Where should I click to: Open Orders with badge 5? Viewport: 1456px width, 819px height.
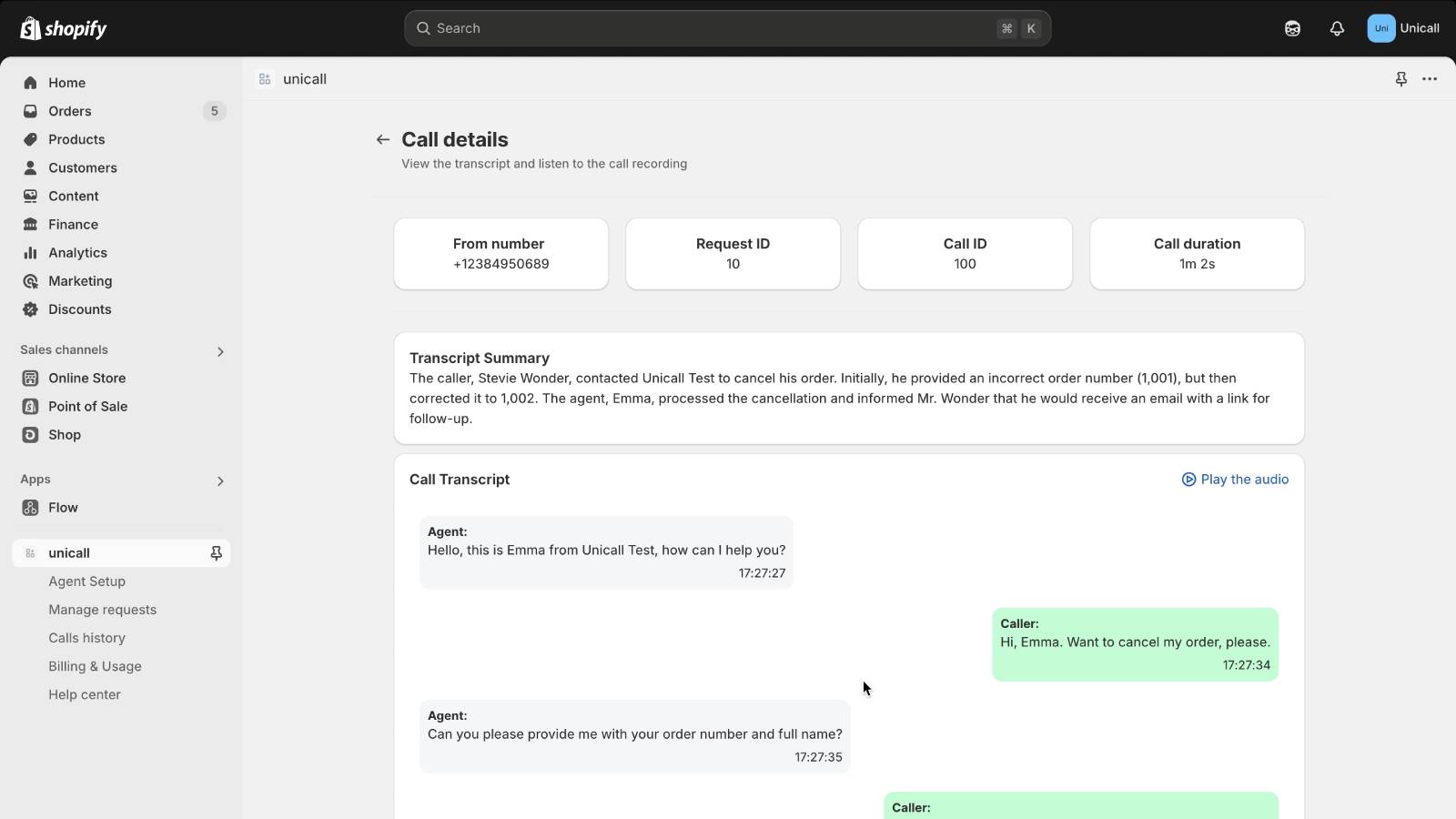pyautogui.click(x=121, y=111)
